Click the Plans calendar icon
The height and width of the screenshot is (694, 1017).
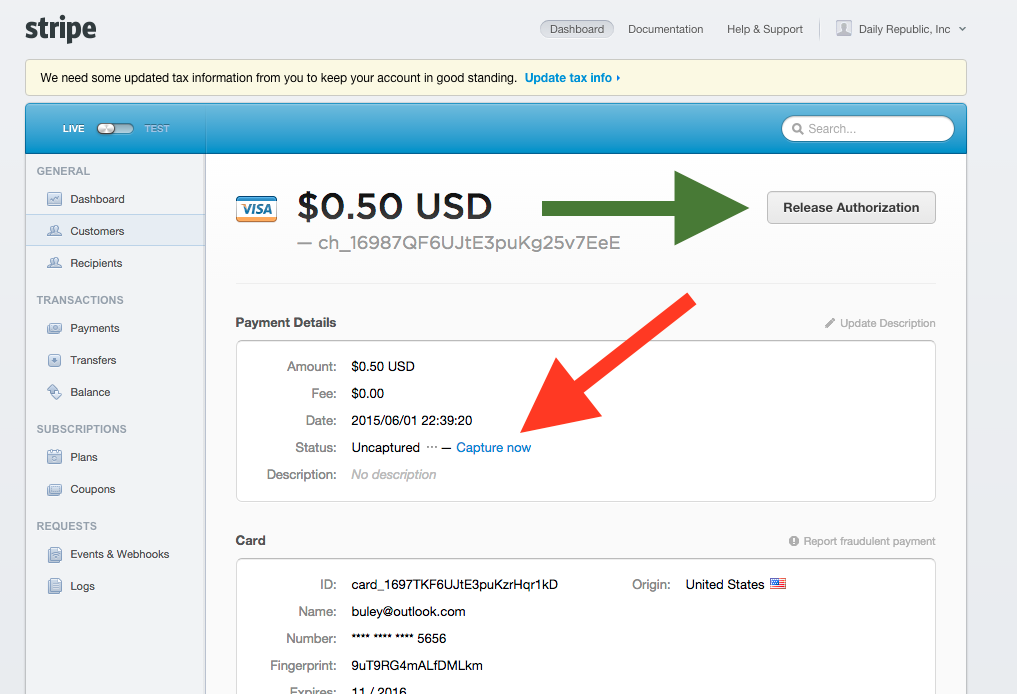point(54,457)
